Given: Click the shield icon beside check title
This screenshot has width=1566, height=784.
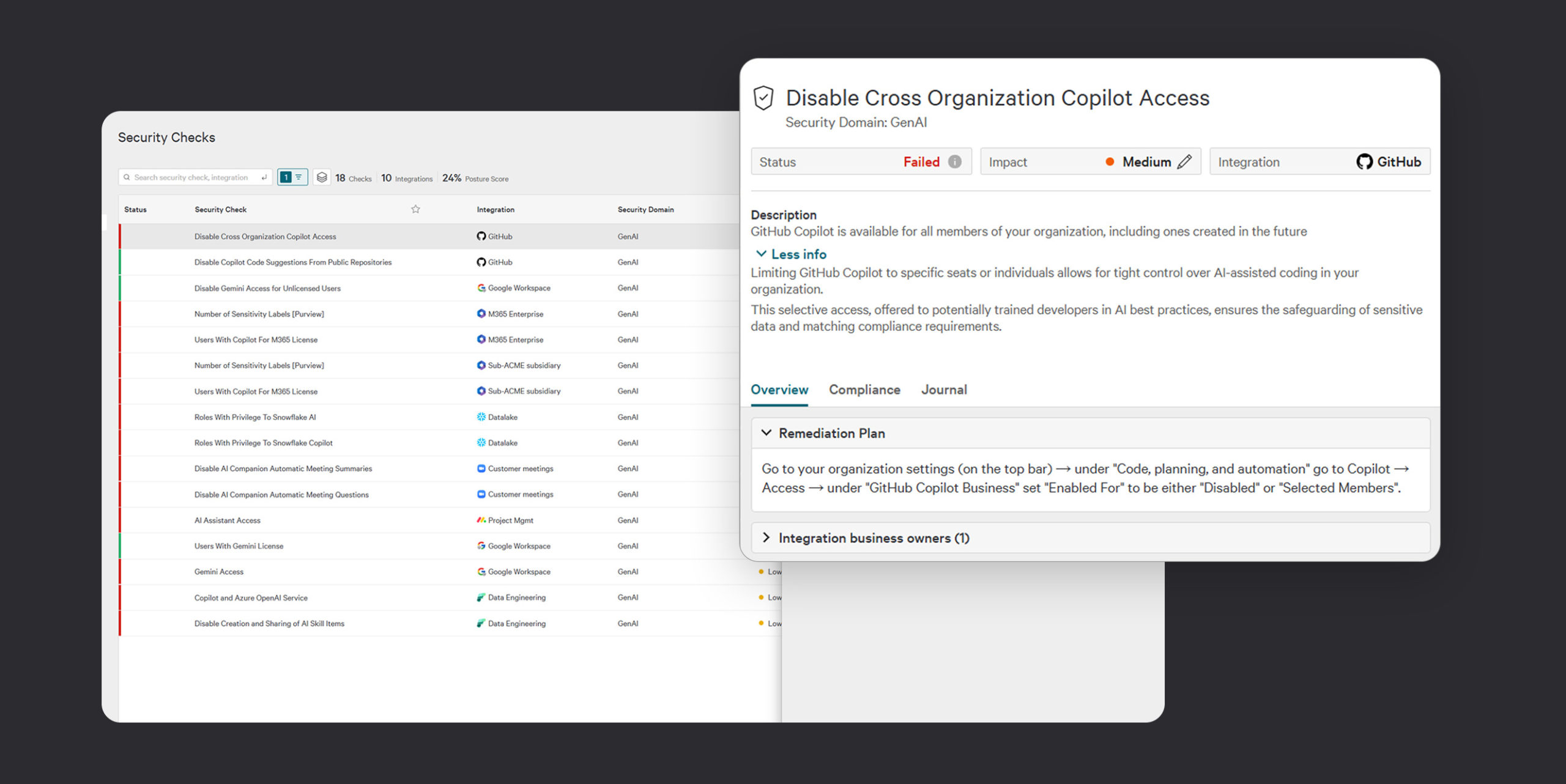Looking at the screenshot, I should tap(763, 98).
